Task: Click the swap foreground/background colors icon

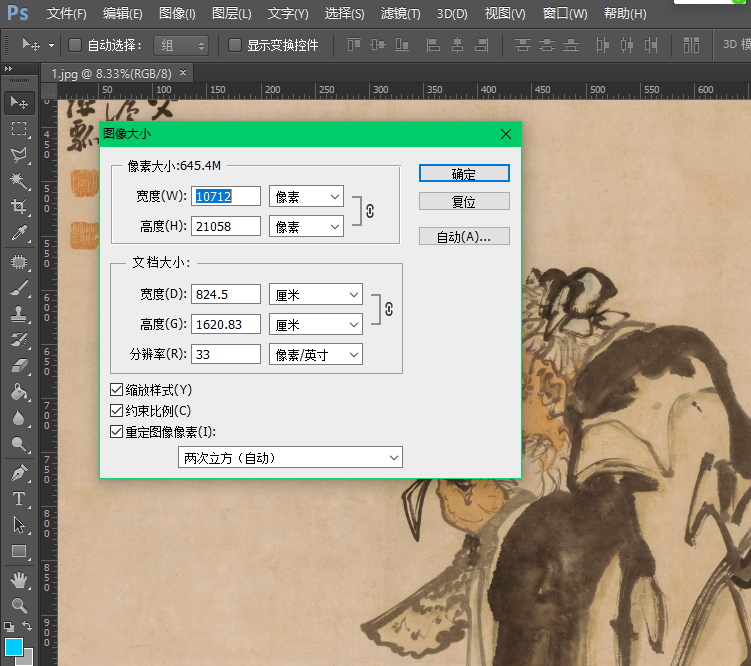Action: [27, 626]
